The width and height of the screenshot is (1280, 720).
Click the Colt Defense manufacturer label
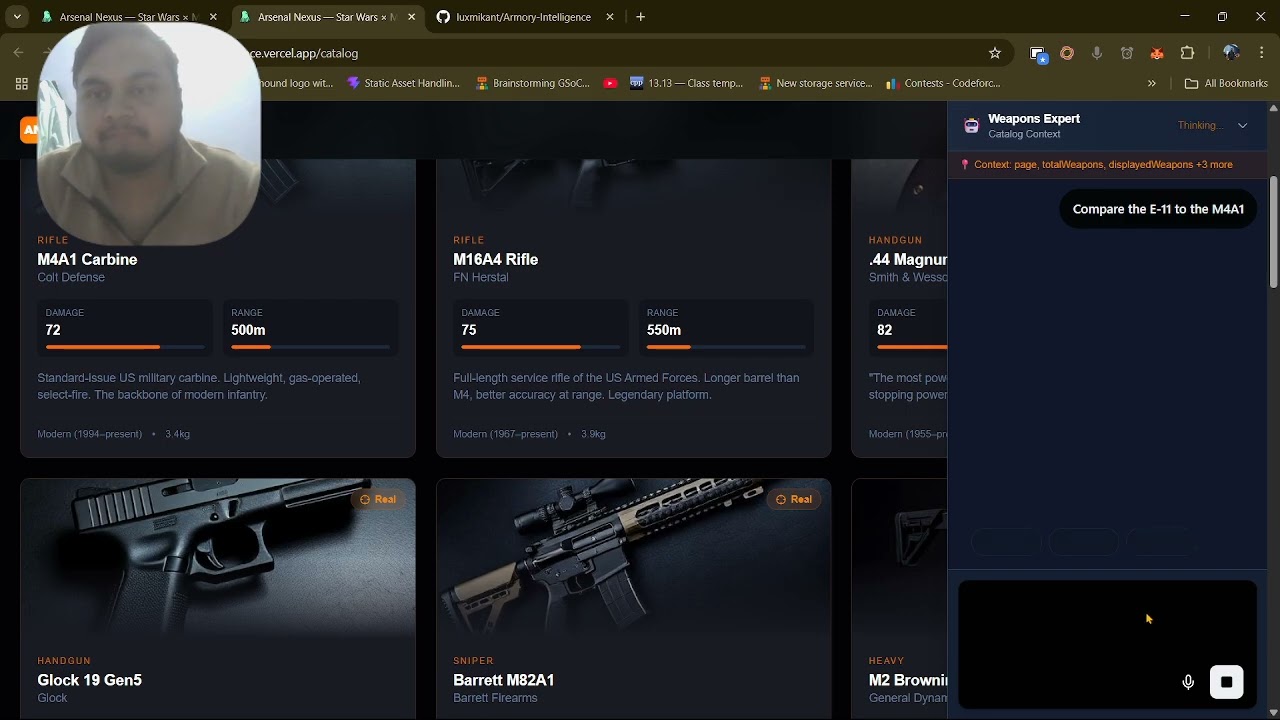coord(71,277)
